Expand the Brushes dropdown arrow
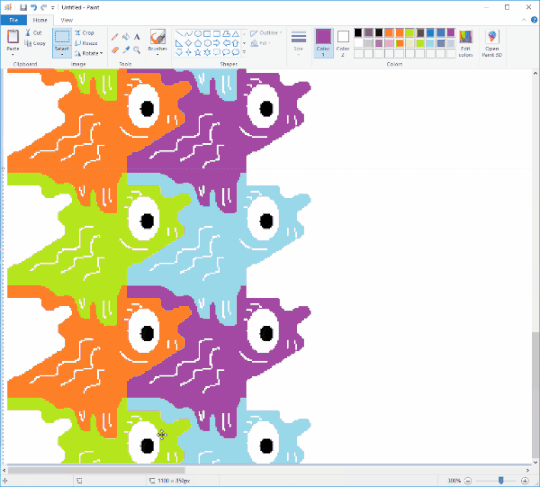The height and width of the screenshot is (487, 540). coord(158,54)
